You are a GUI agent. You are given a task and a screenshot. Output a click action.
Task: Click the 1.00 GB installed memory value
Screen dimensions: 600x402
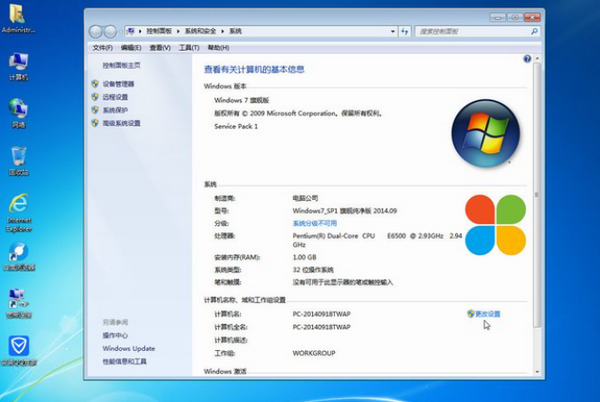(304, 257)
